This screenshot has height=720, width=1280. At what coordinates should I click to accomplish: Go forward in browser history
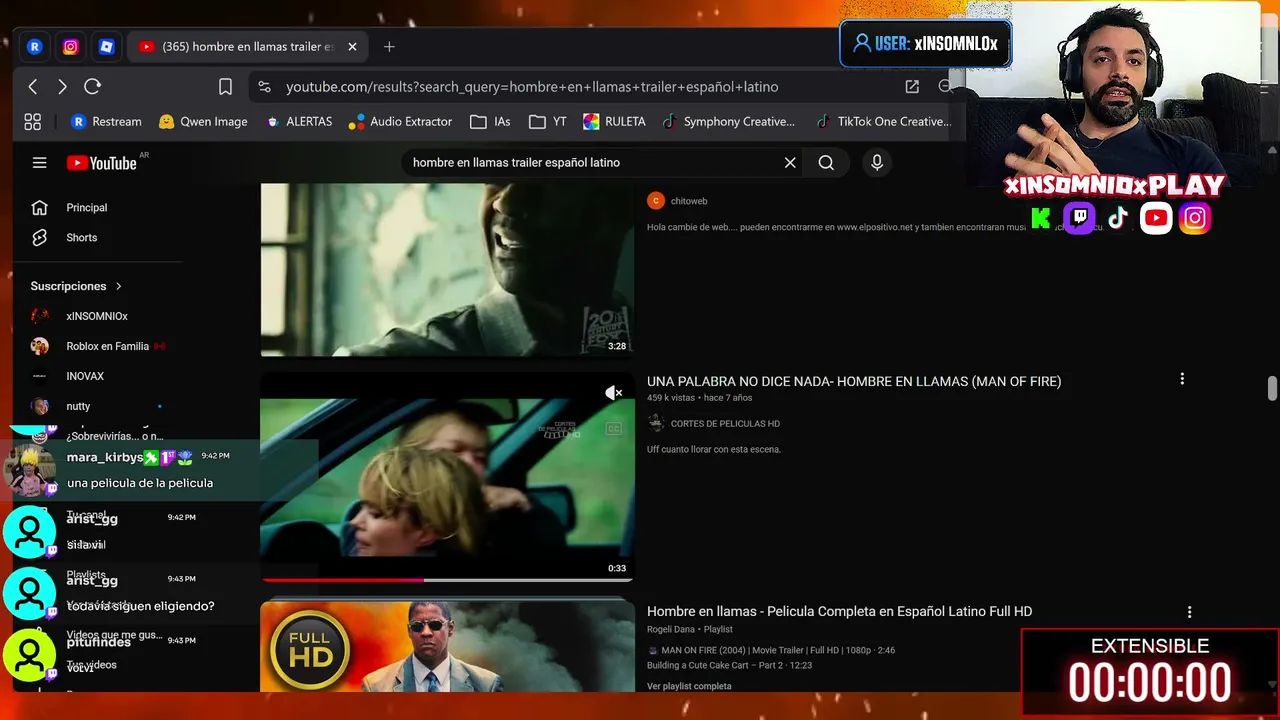pos(62,87)
